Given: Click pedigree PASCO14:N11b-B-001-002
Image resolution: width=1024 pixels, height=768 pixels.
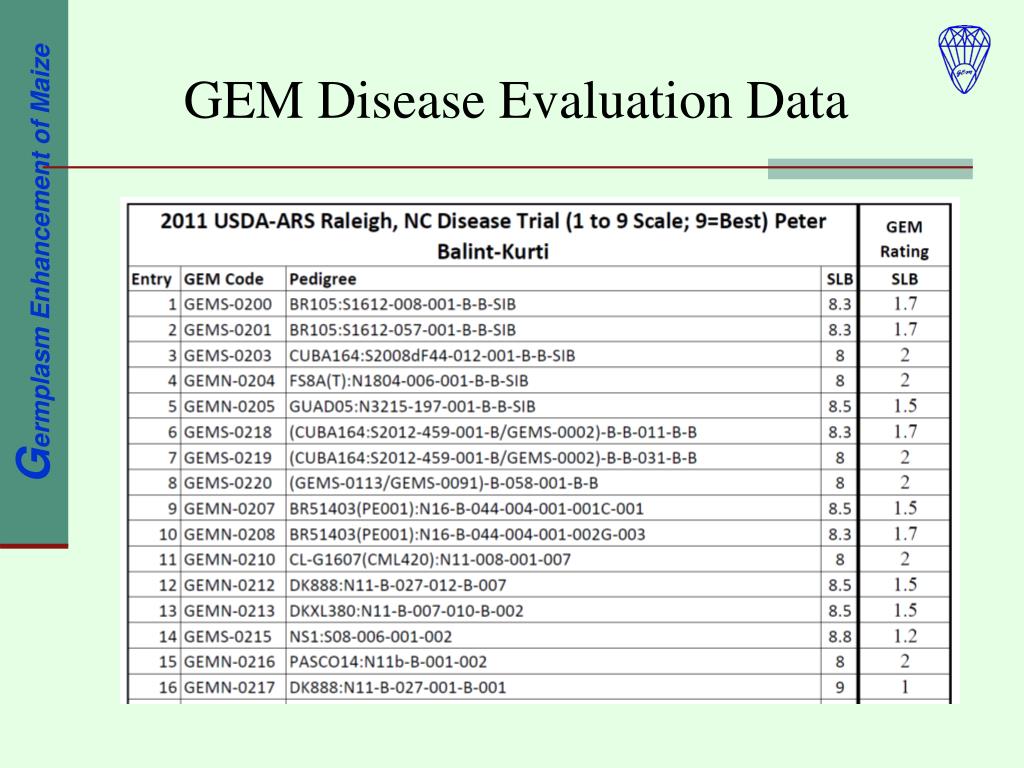Looking at the screenshot, I should [x=388, y=662].
